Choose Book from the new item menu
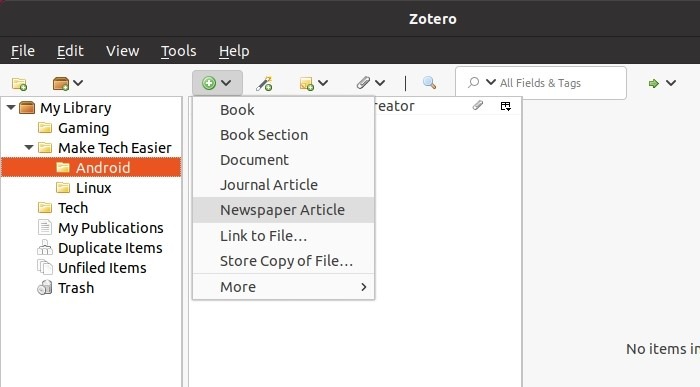 283,110
